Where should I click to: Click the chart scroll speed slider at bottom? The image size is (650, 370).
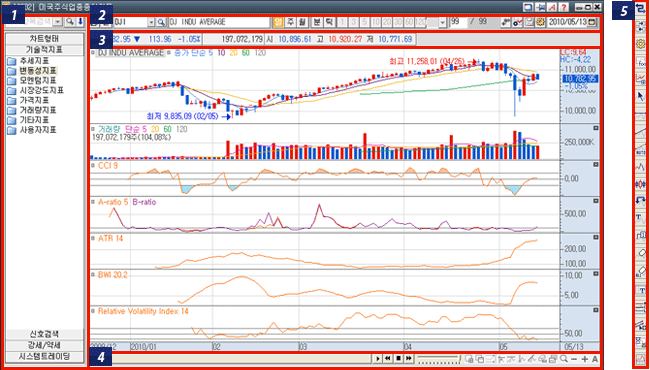pyautogui.click(x=438, y=359)
